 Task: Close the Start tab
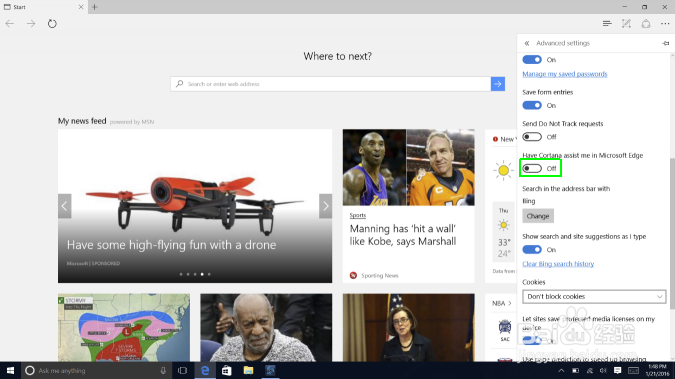(x=81, y=7)
